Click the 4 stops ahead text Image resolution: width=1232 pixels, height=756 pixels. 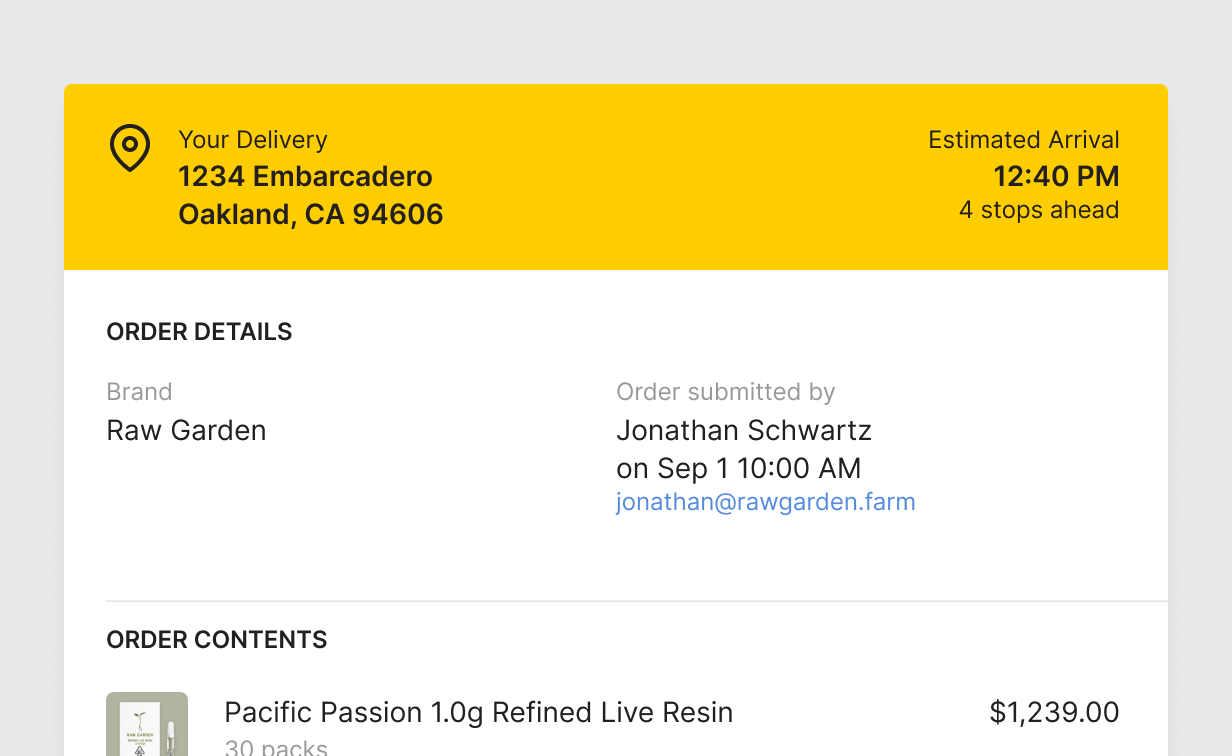[x=1038, y=210]
